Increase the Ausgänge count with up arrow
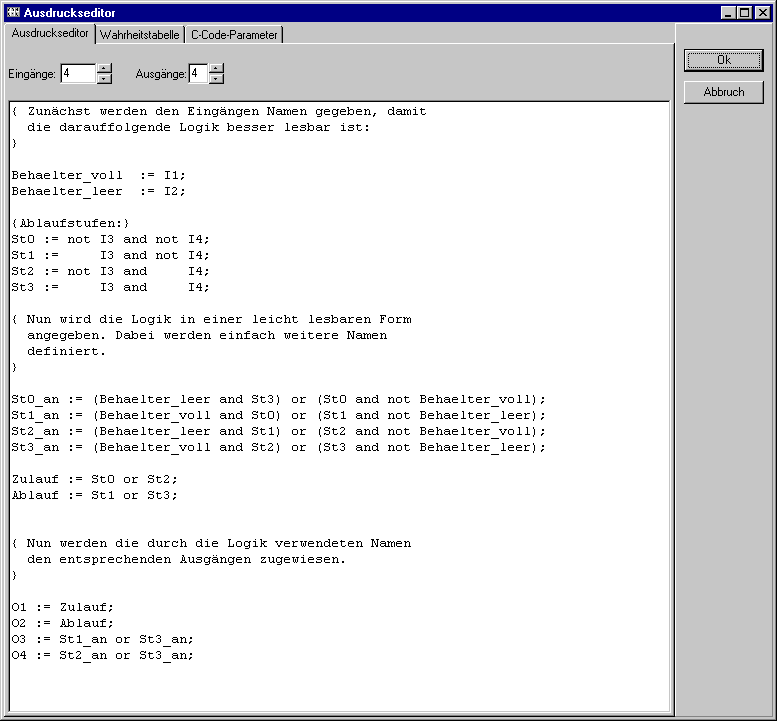 click(216, 68)
